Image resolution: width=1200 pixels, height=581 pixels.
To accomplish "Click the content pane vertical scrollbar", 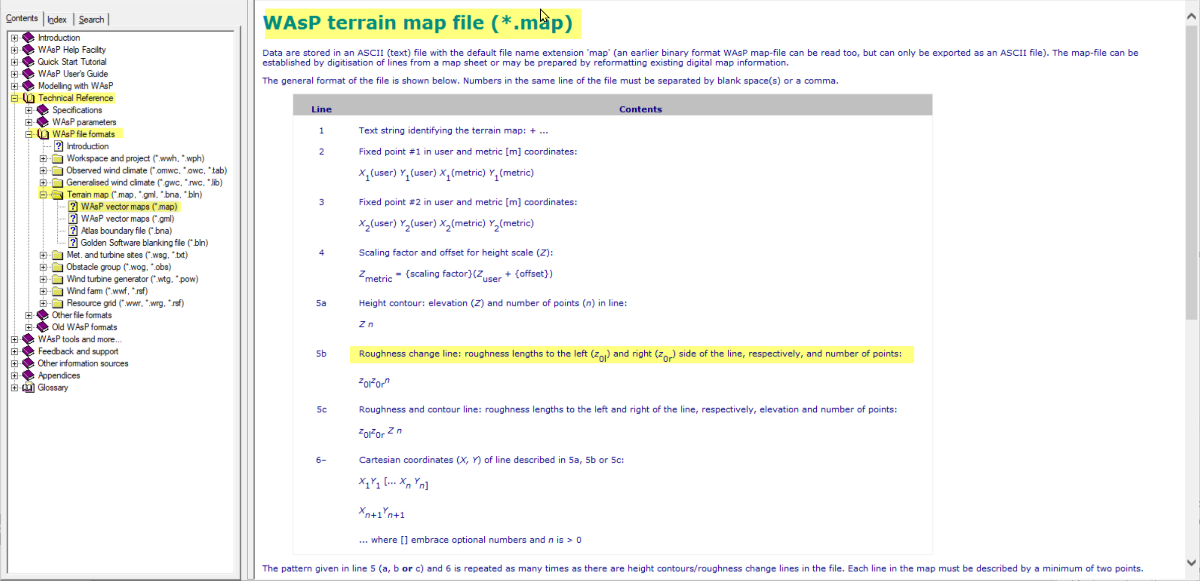I will point(1190,290).
